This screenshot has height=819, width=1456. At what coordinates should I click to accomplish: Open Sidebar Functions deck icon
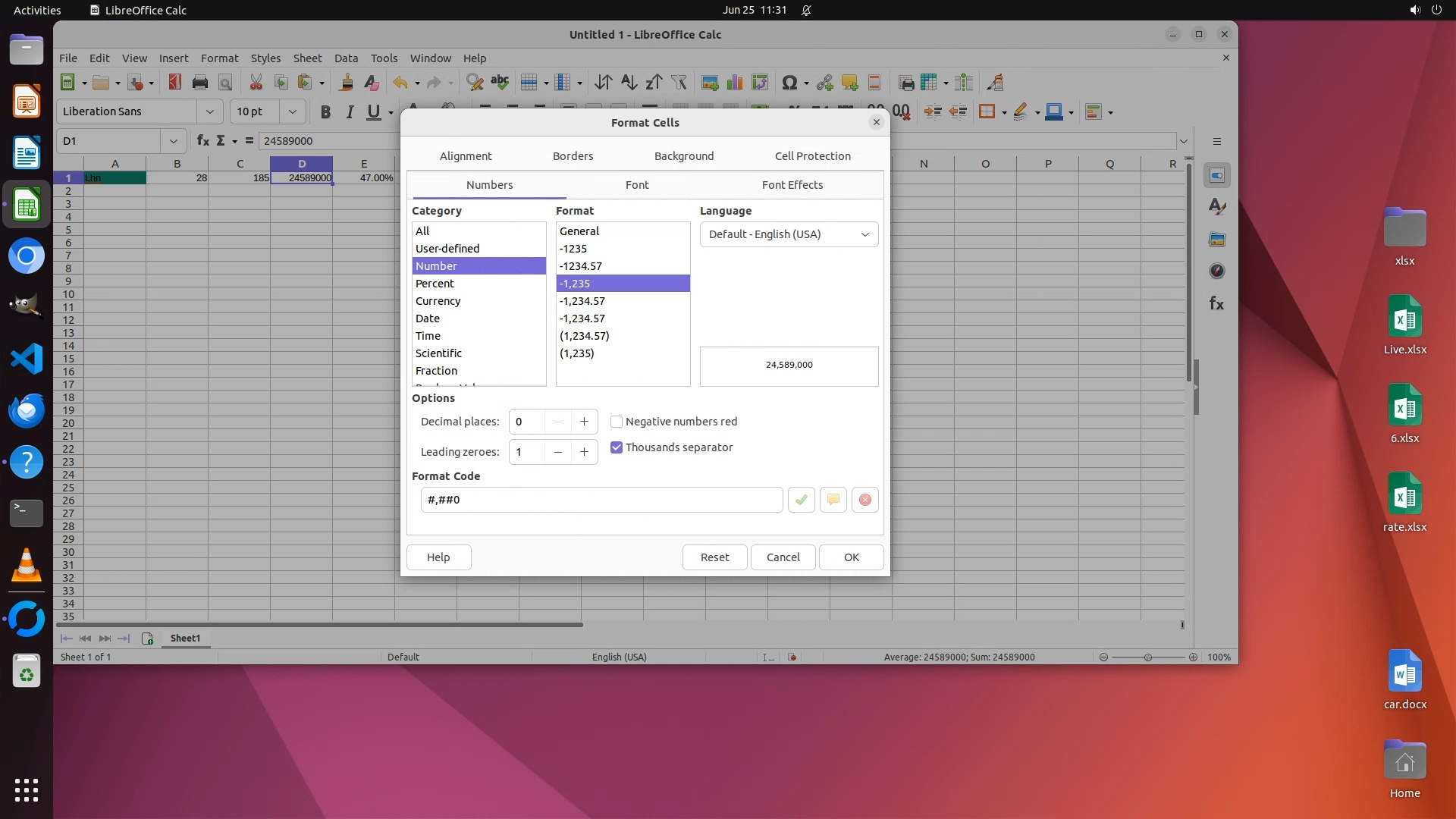point(1216,303)
